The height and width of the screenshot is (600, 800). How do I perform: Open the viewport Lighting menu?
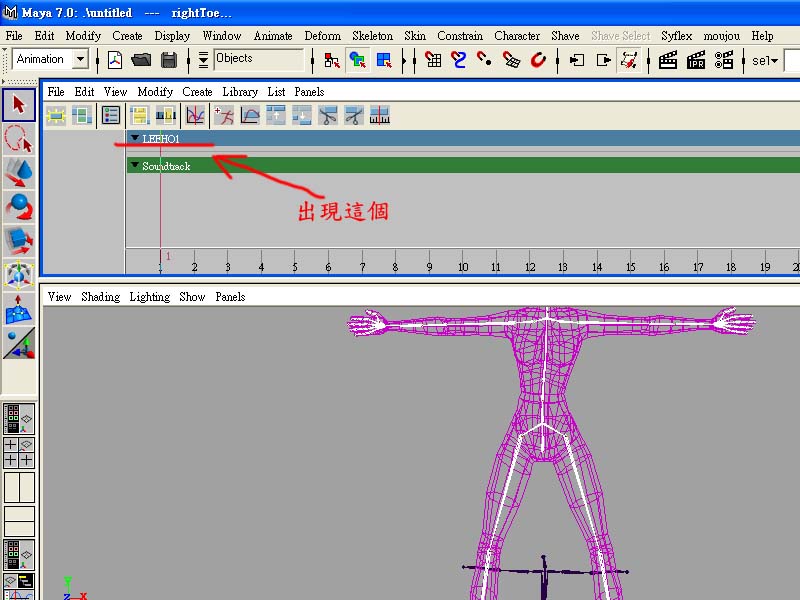(x=149, y=297)
